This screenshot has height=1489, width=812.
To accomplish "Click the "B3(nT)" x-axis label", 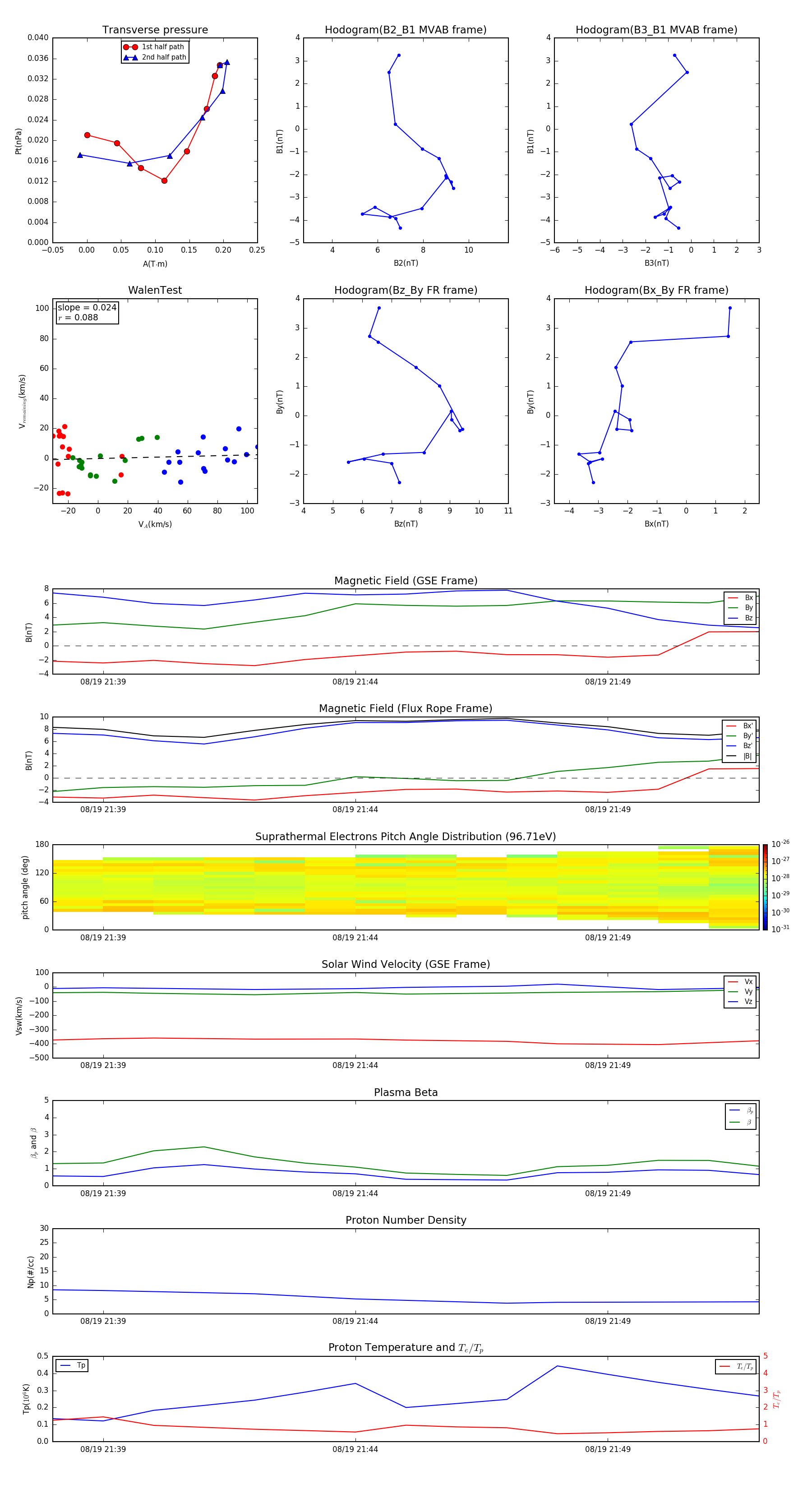I will [656, 263].
